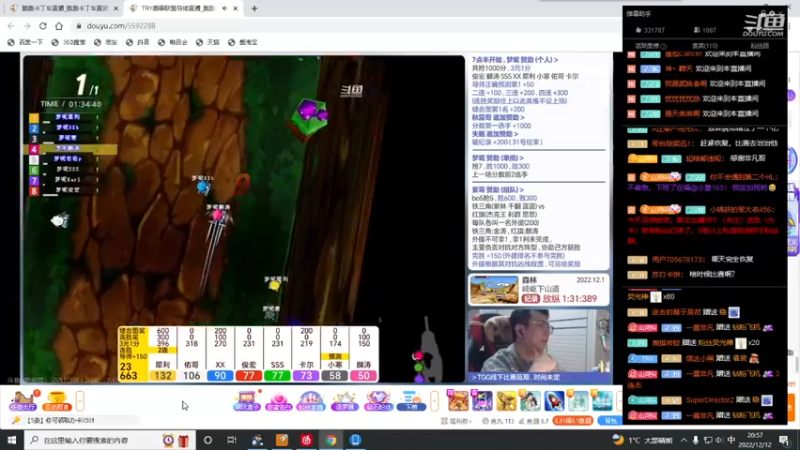Select the activity ranking tab in danmu panel
800x450 pixels.
click(646, 46)
